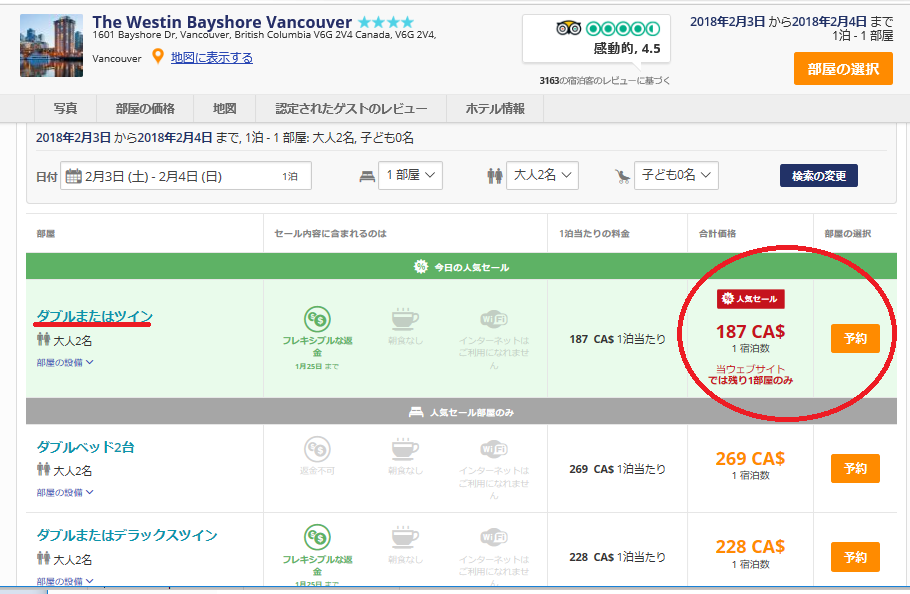Screen dimensions: 910x594
Task: Click WiFi icon in ダブルまたはツイン row
Action: pyautogui.click(x=494, y=319)
